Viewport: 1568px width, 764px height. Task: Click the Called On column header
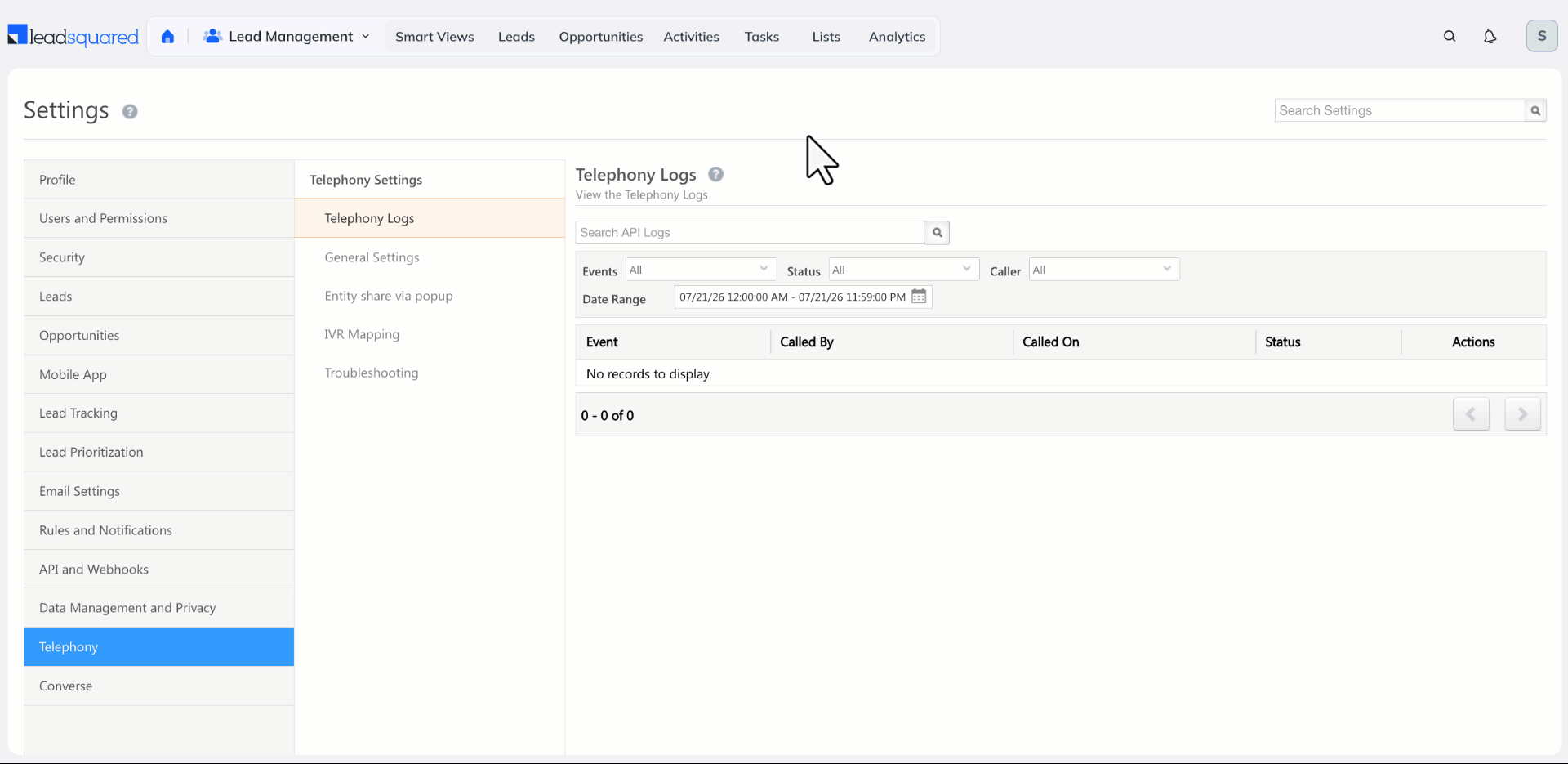pyautogui.click(x=1051, y=342)
